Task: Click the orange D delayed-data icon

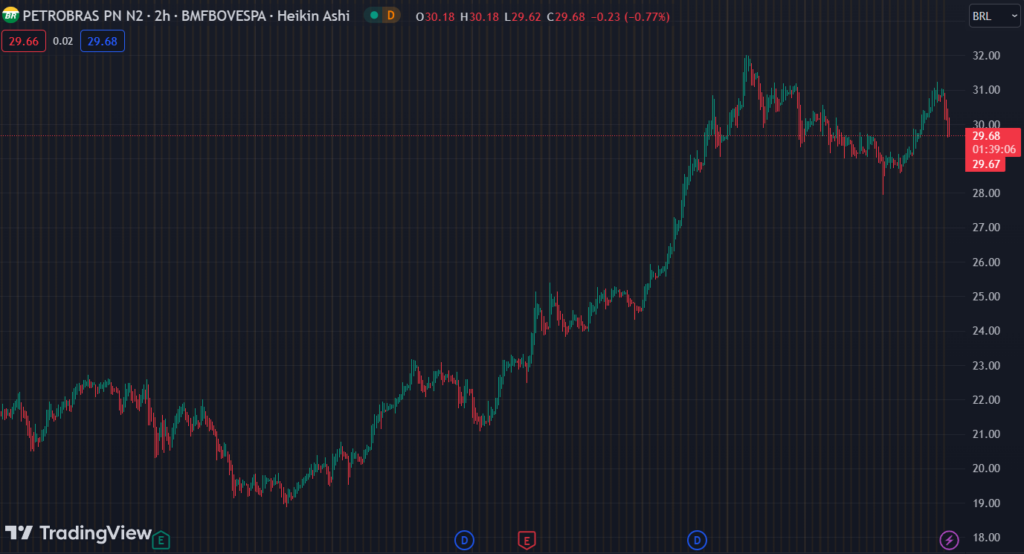Action: click(x=391, y=15)
